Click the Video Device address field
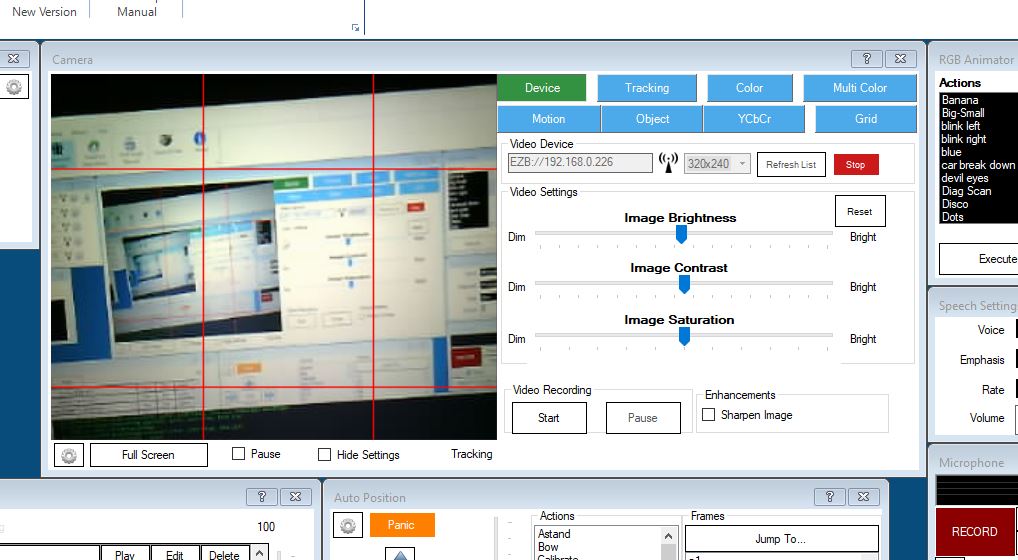The width and height of the screenshot is (1018, 560). pos(580,163)
